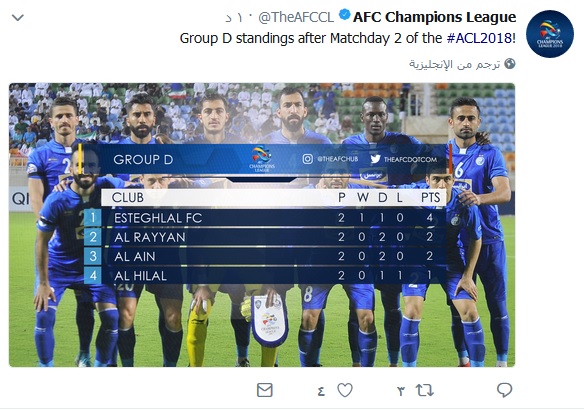Click the globe icon beside translate
This screenshot has width=584, height=410.
coord(510,64)
